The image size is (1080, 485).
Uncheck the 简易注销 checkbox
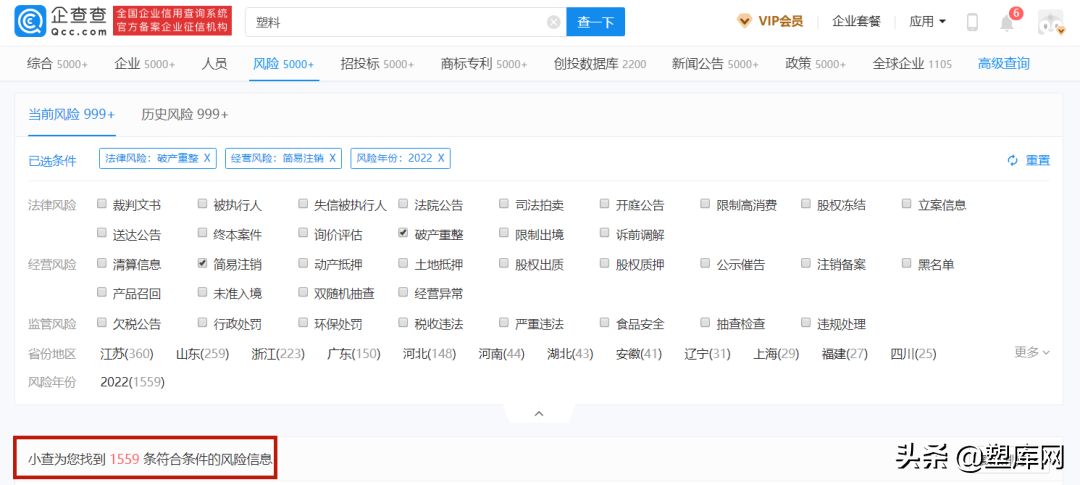click(202, 263)
